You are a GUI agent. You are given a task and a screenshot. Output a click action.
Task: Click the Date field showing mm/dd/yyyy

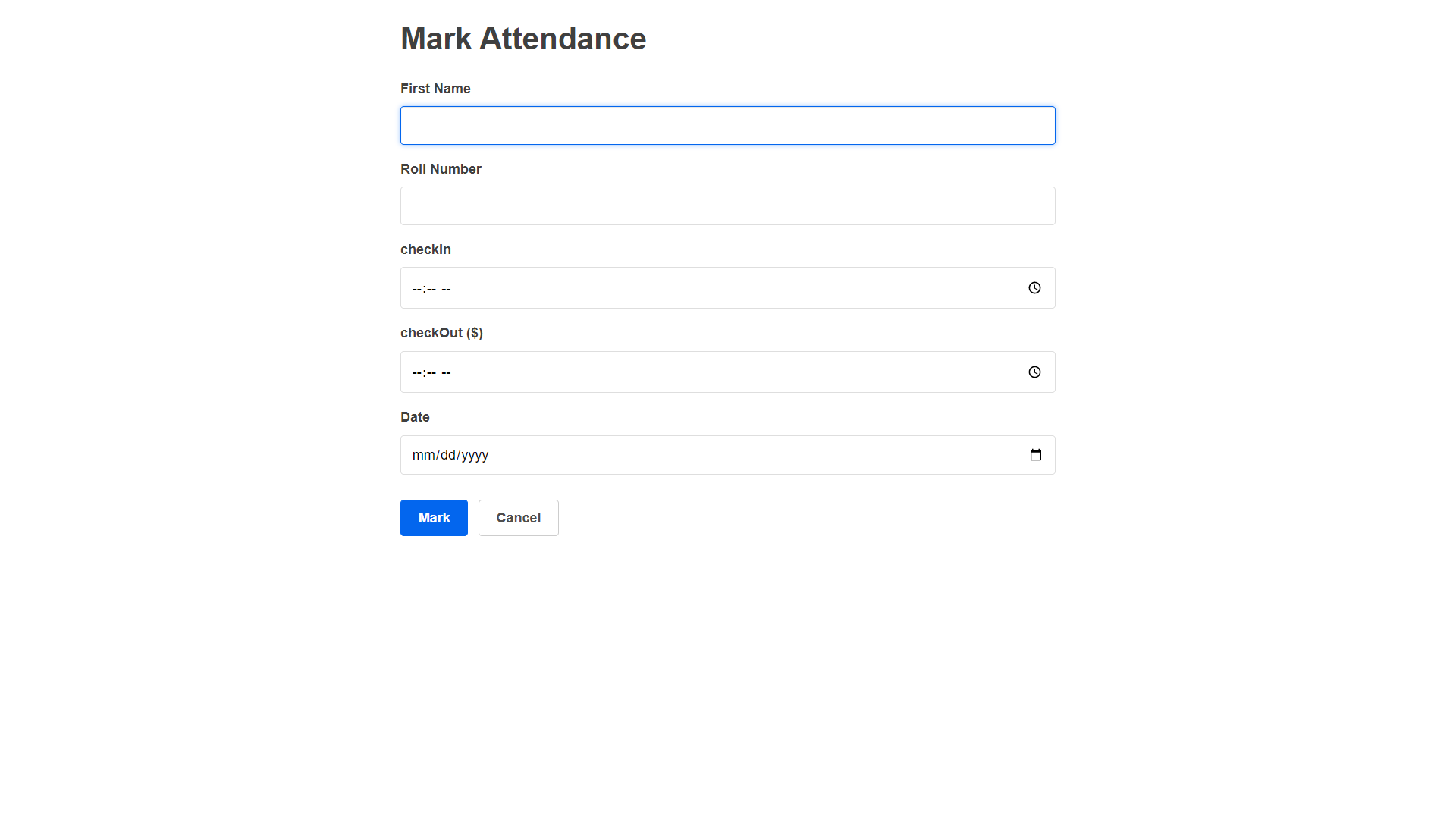click(x=682, y=454)
